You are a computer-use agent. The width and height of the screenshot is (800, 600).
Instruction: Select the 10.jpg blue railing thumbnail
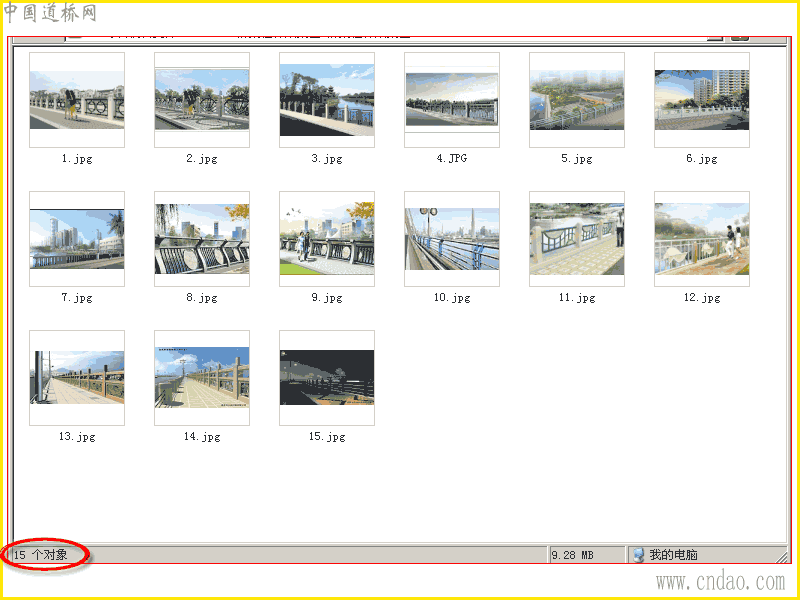click(452, 239)
